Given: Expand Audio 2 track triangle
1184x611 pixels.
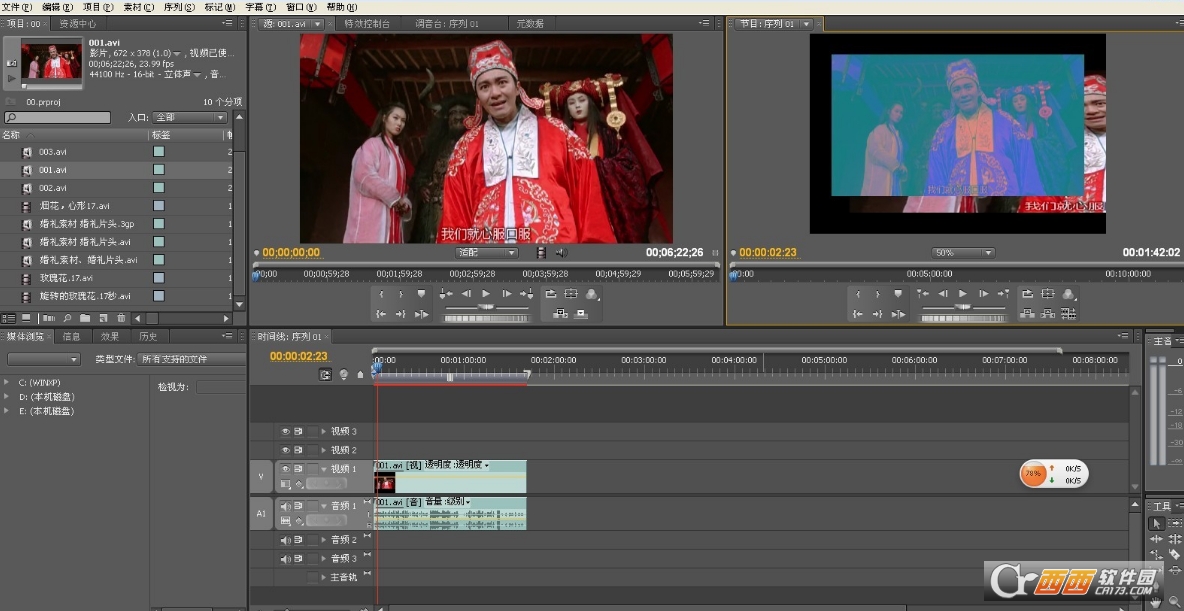Looking at the screenshot, I should pyautogui.click(x=324, y=540).
